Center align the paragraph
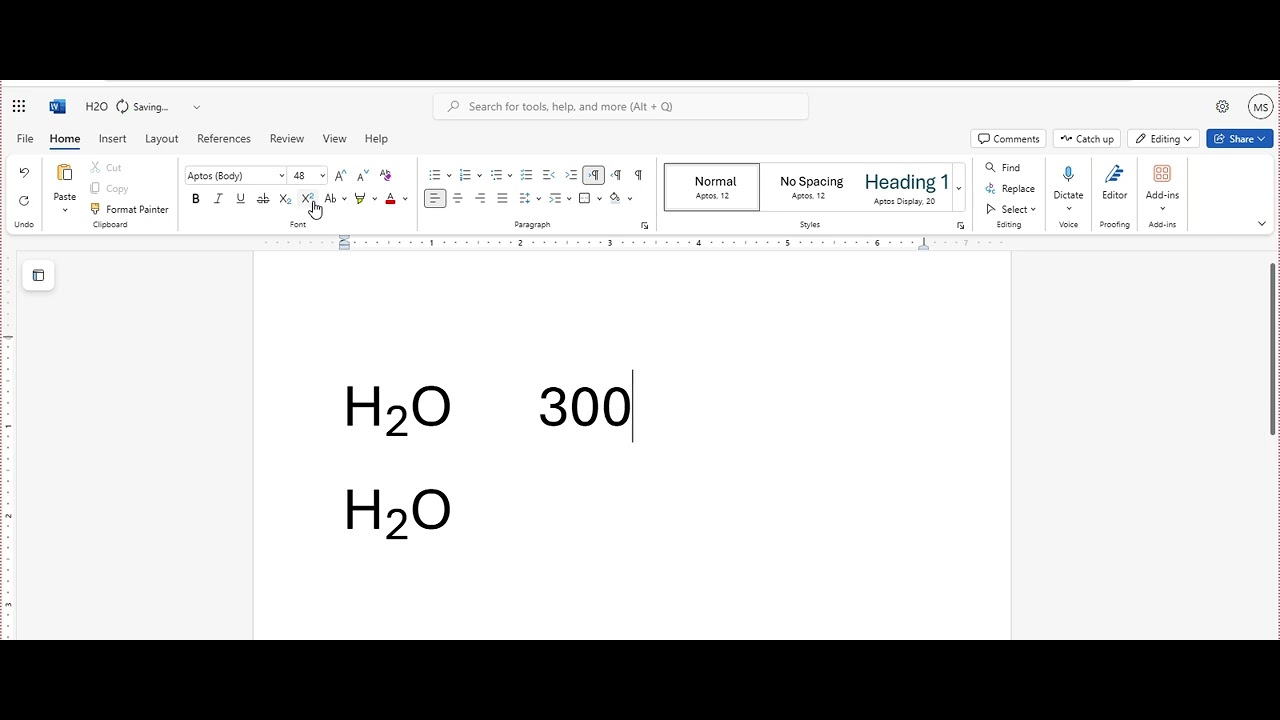Viewport: 1280px width, 720px height. click(457, 198)
